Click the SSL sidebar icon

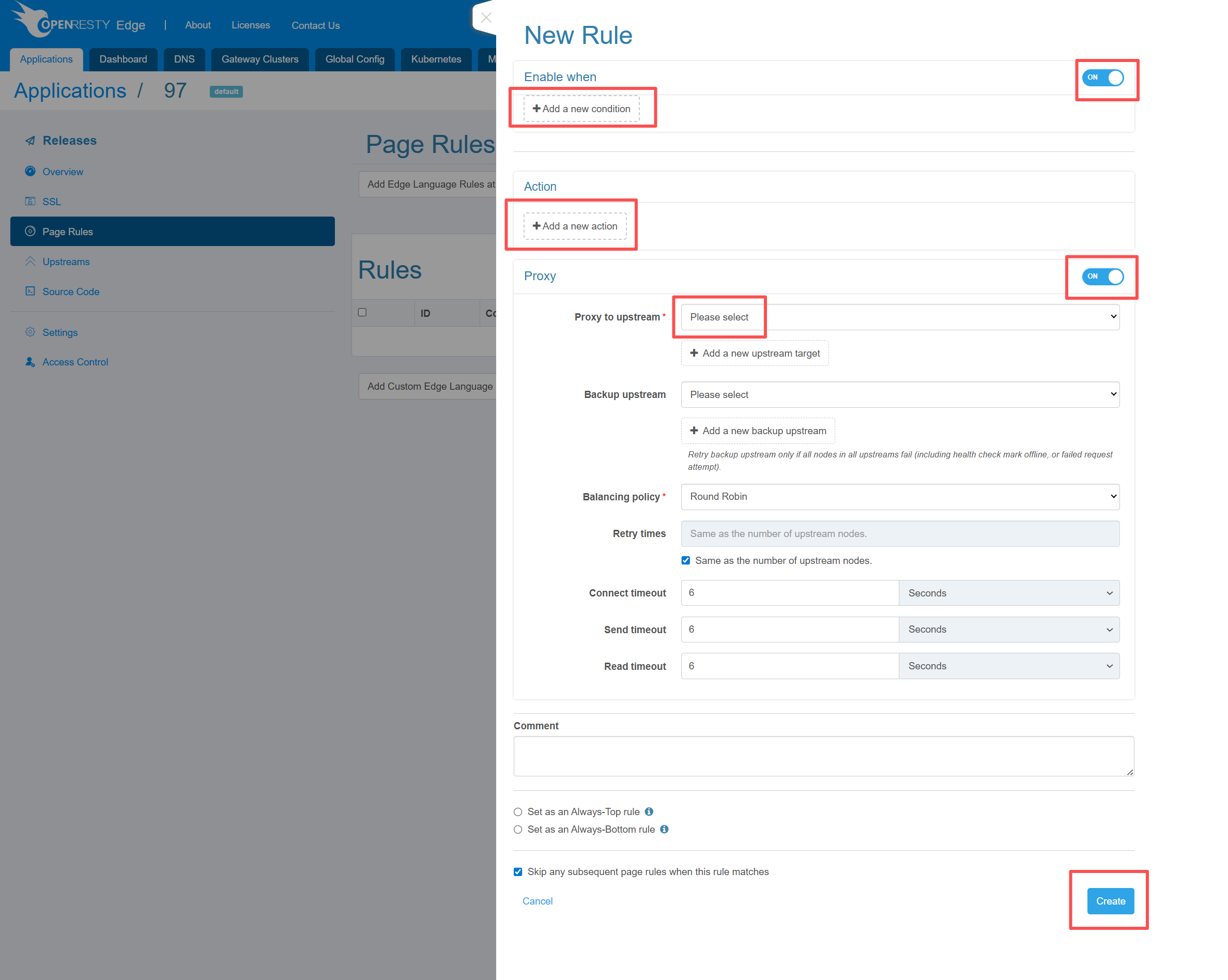pyautogui.click(x=30, y=201)
